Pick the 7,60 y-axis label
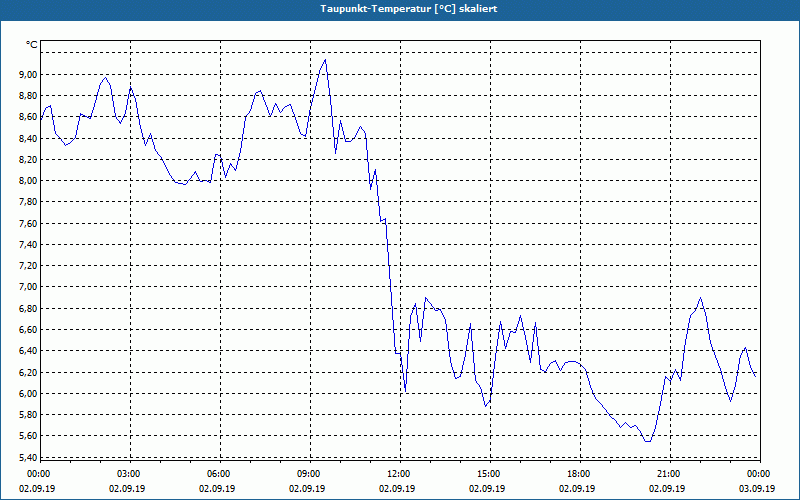 coord(27,223)
